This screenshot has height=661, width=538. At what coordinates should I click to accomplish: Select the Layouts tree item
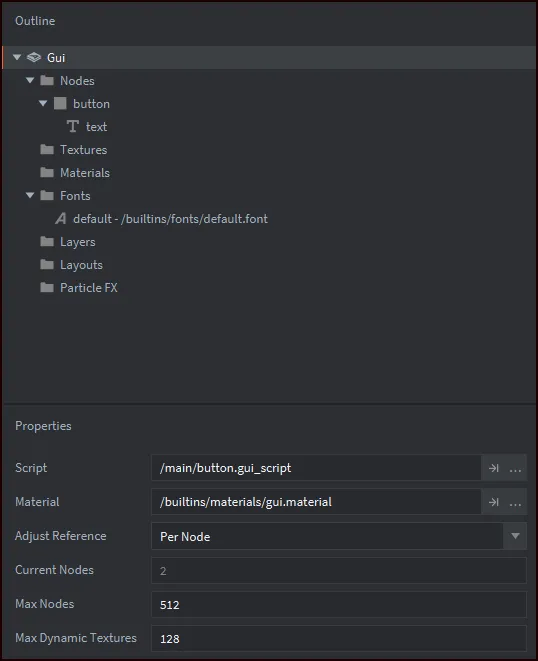pos(269,264)
